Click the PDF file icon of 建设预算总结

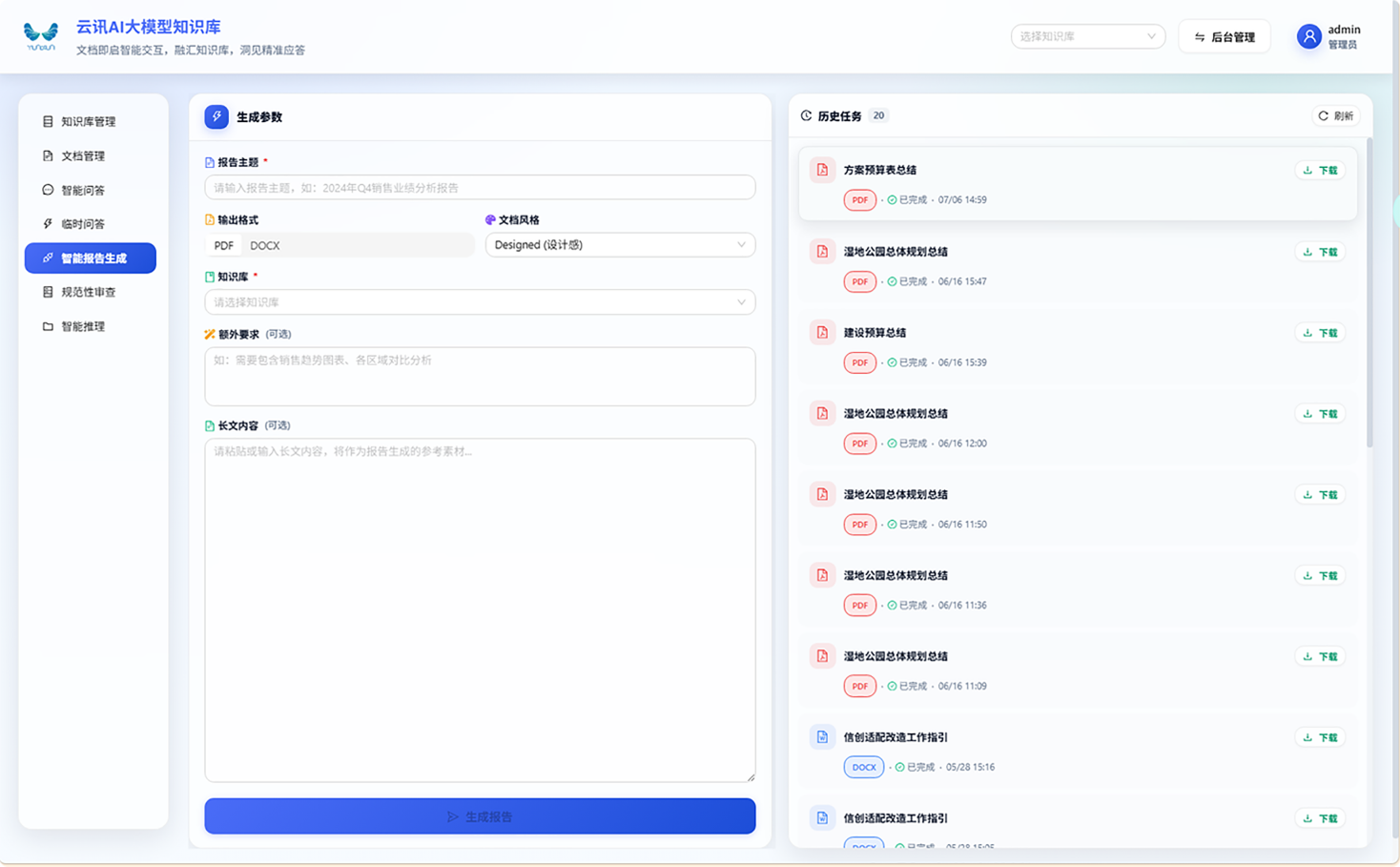point(822,332)
